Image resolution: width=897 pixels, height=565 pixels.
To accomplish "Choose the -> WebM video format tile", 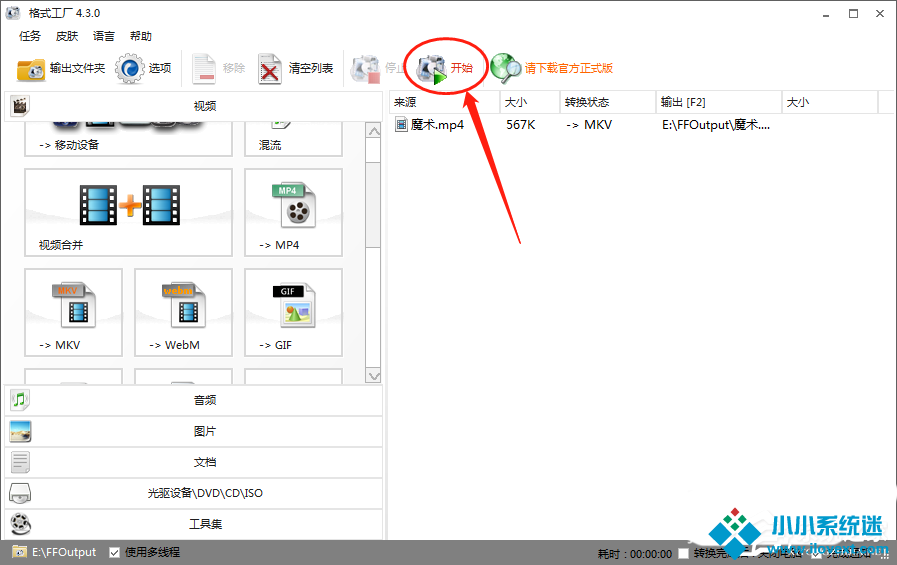I will (x=183, y=312).
